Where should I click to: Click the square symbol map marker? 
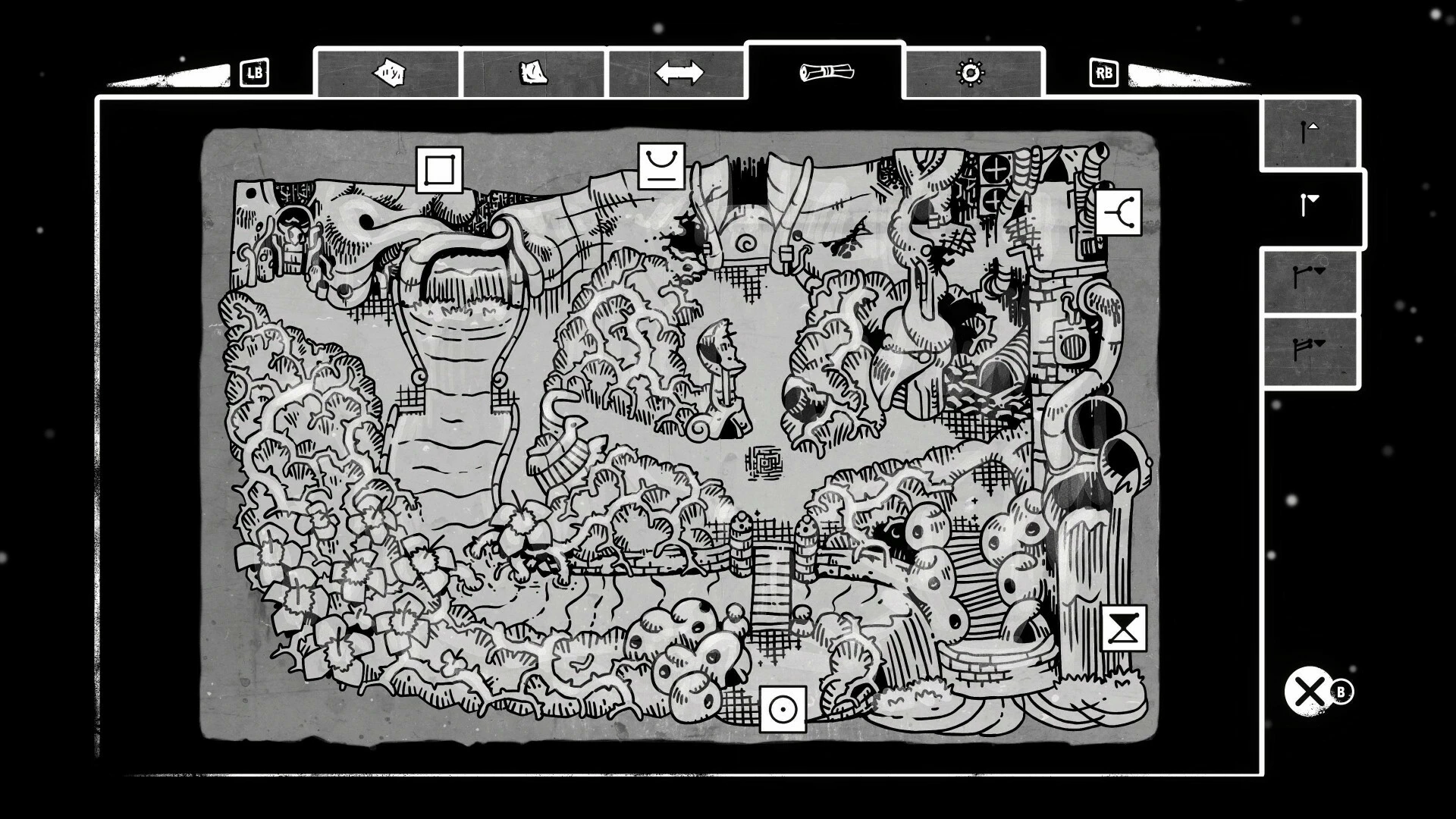click(439, 170)
